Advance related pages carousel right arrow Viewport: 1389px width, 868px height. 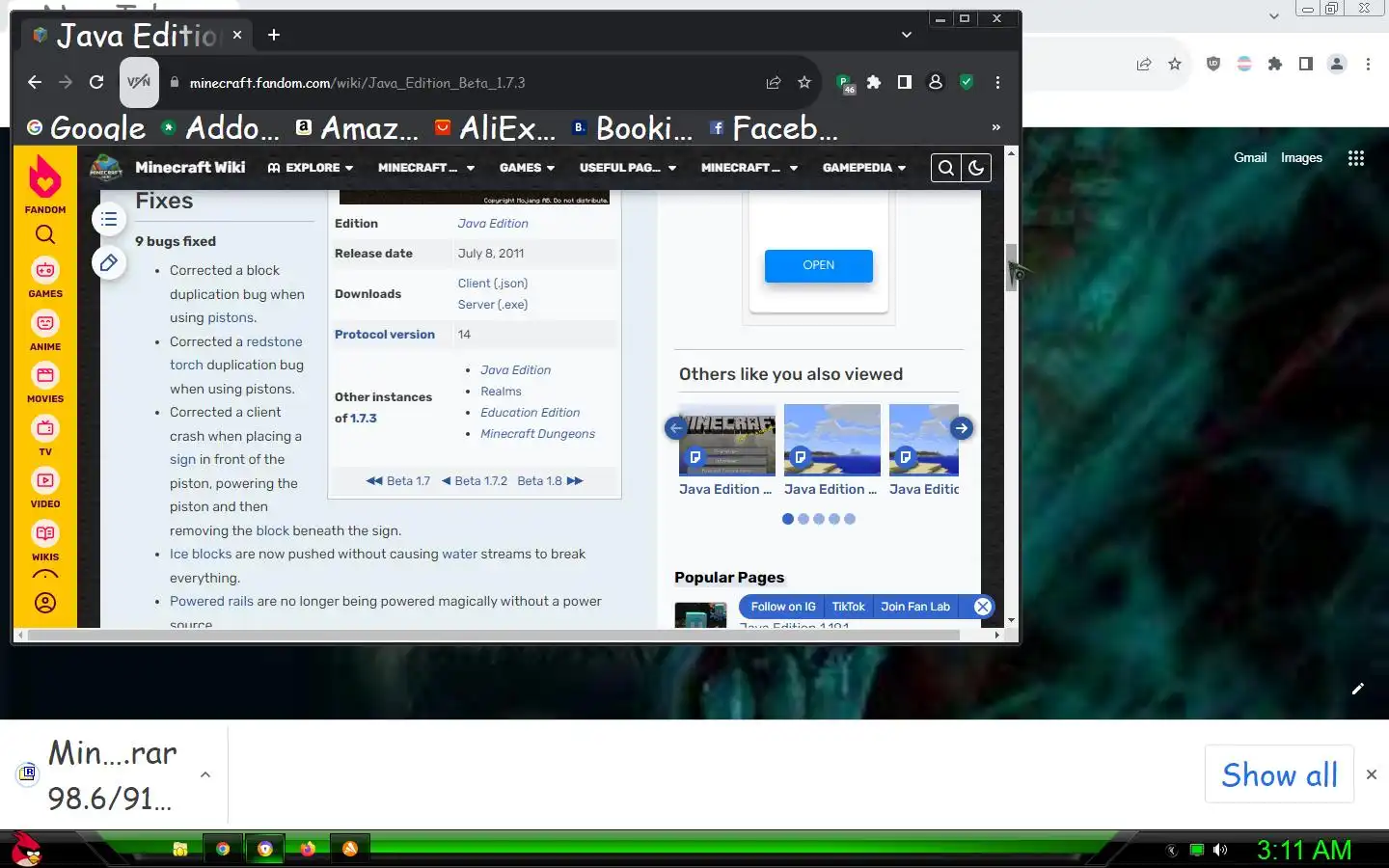[962, 428]
